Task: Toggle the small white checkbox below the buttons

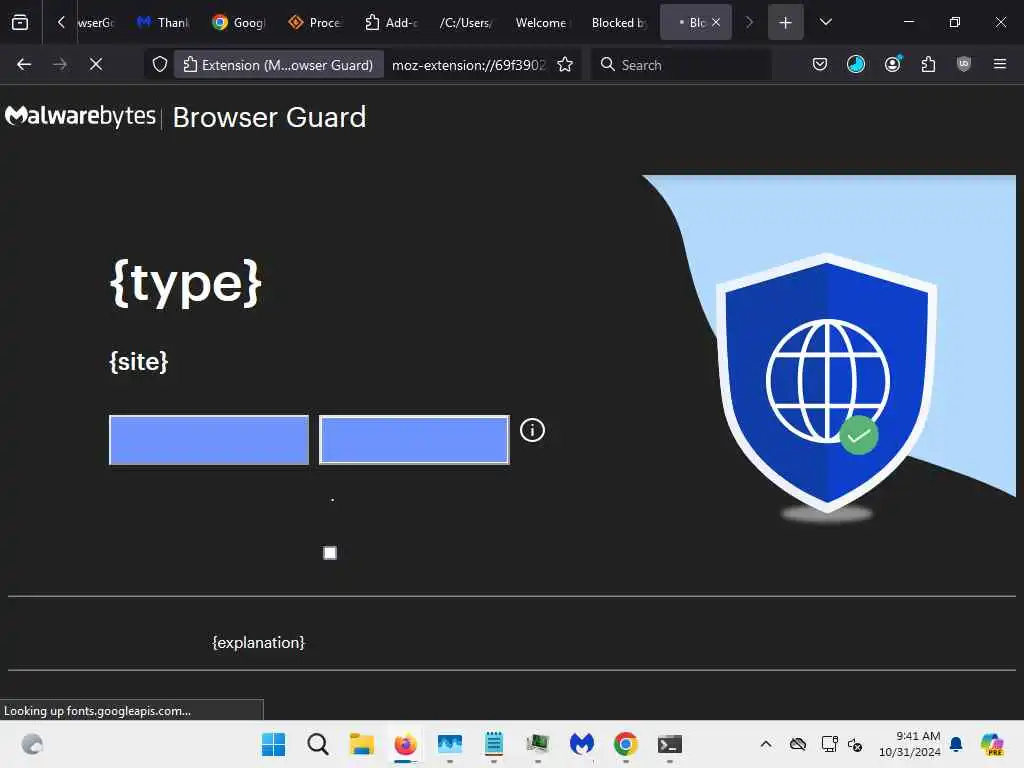Action: [330, 553]
